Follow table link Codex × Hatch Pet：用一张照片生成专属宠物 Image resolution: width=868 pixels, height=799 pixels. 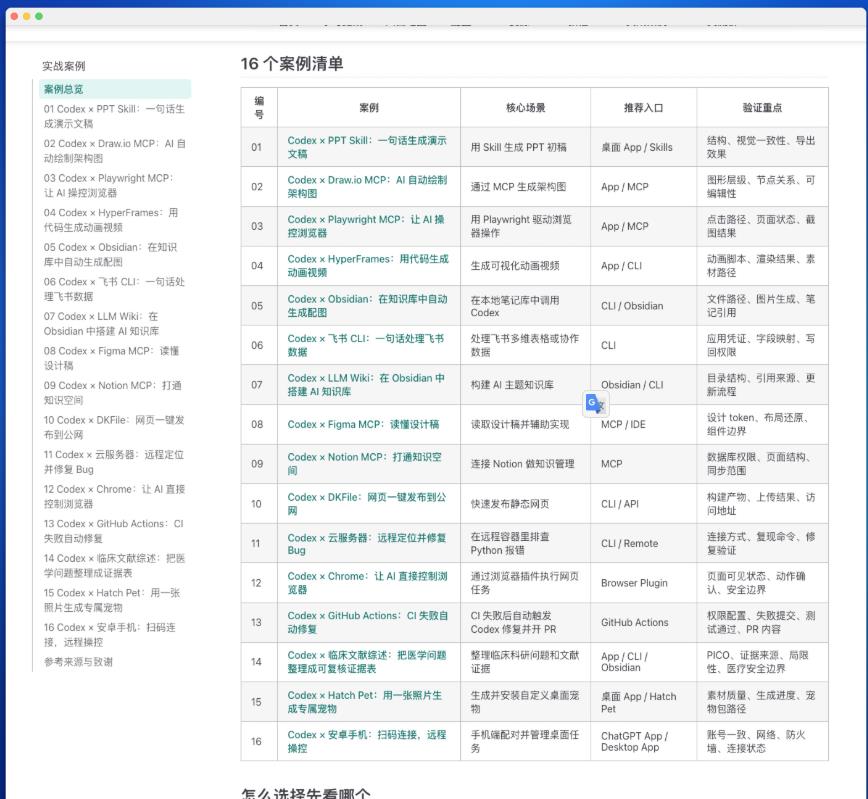pyautogui.click(x=364, y=702)
